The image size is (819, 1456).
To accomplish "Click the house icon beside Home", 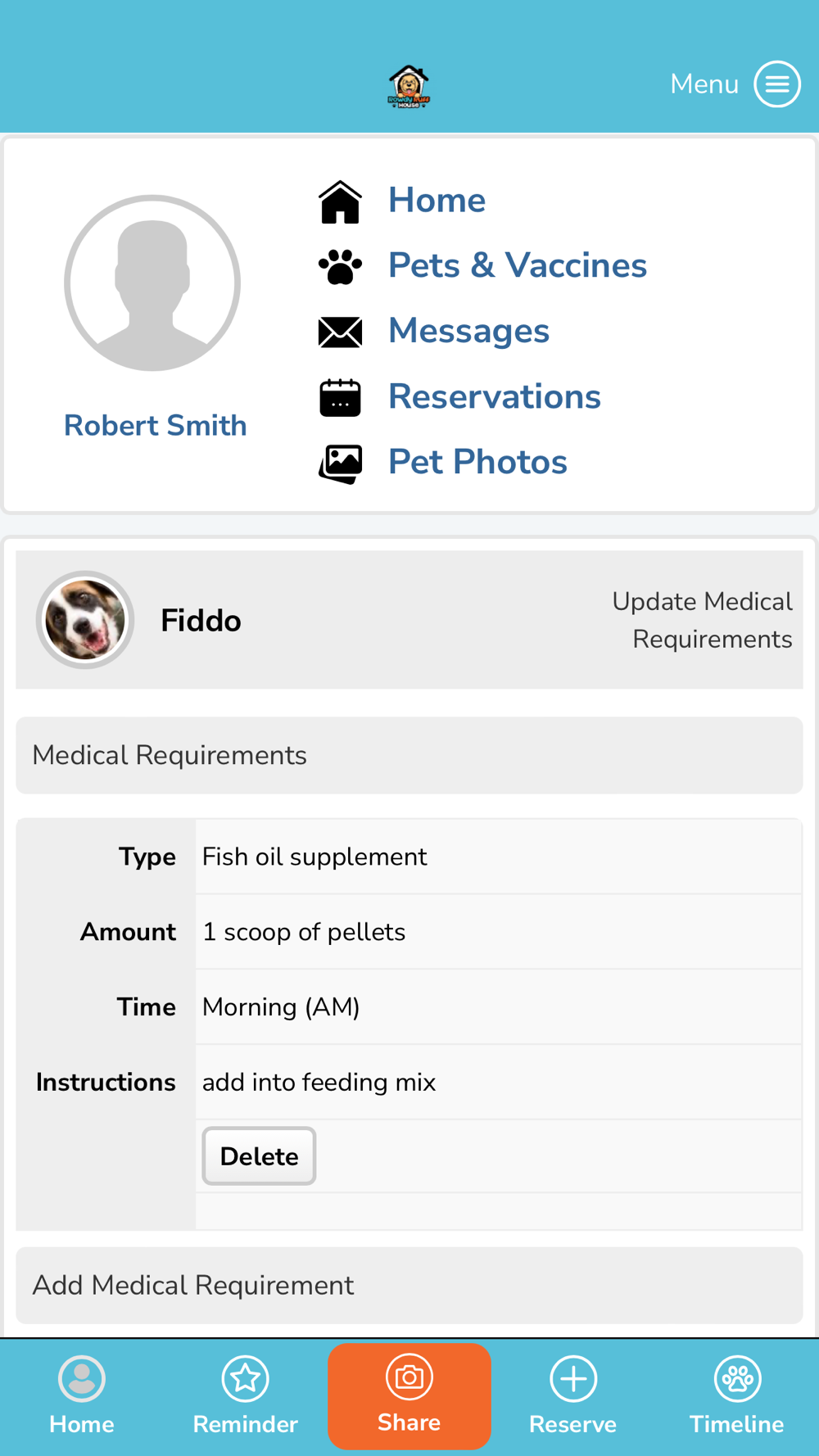I will tap(340, 201).
